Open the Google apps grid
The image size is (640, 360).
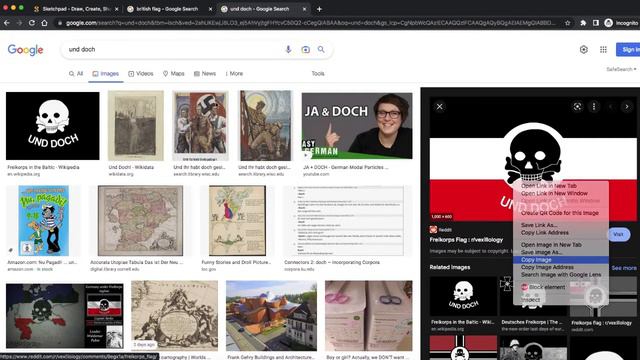pyautogui.click(x=603, y=49)
